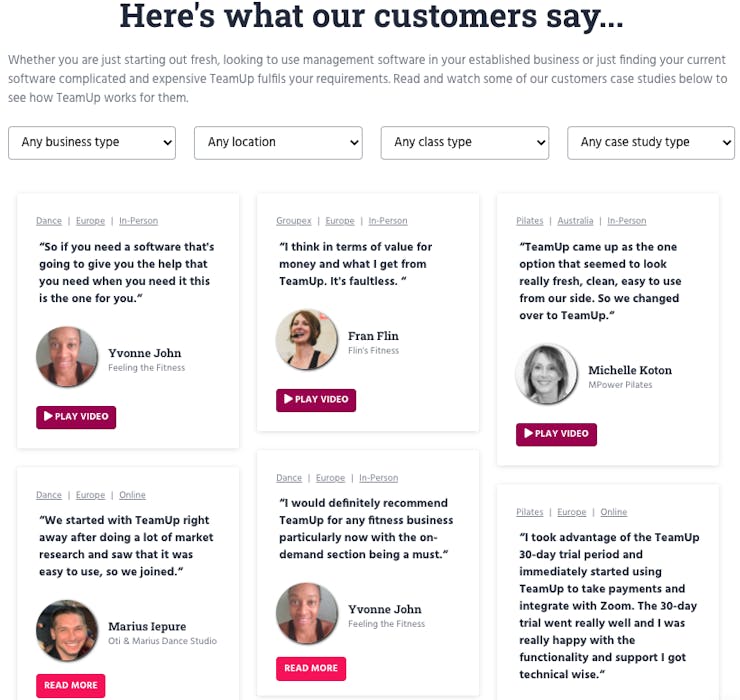Image resolution: width=740 pixels, height=700 pixels.
Task: Click Michelle Koton's profile photo
Action: point(547,374)
